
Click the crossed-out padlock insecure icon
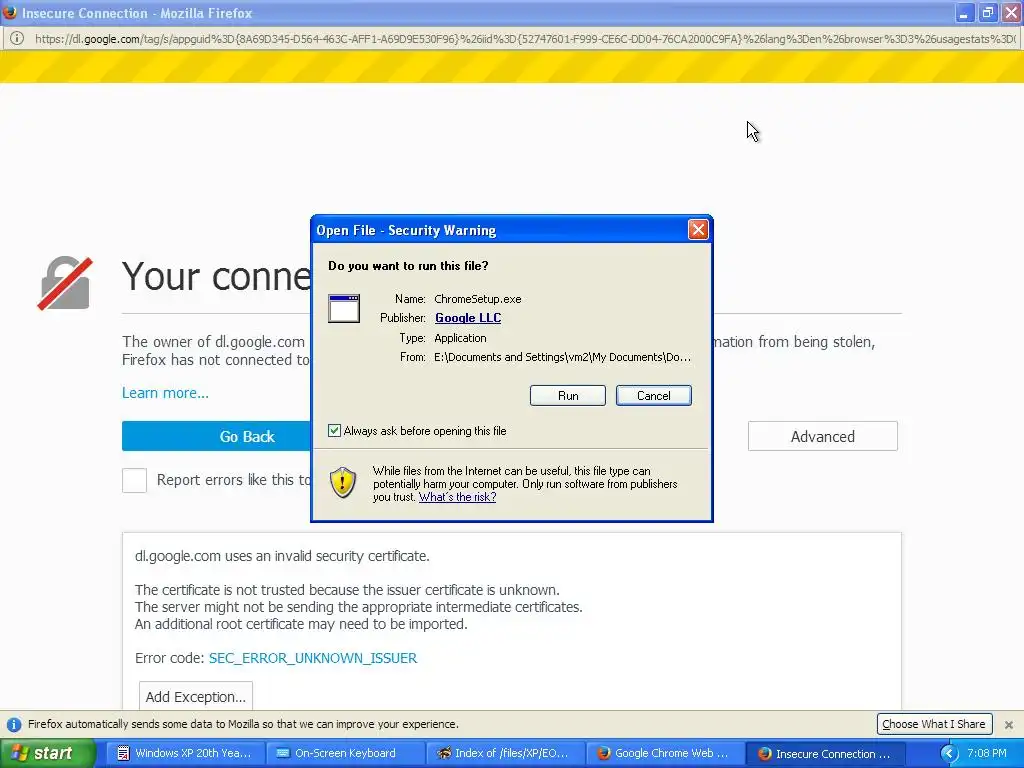click(64, 283)
